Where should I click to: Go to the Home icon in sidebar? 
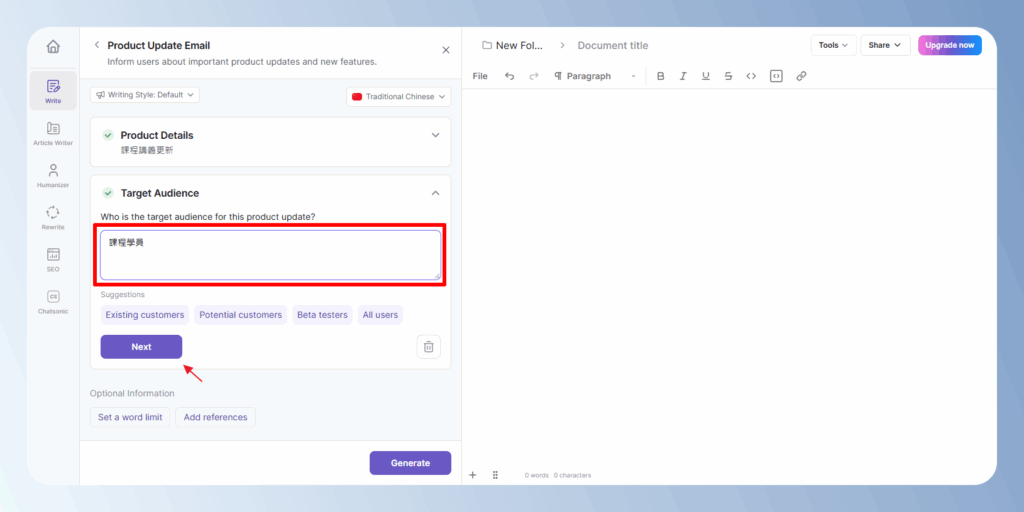(x=53, y=47)
